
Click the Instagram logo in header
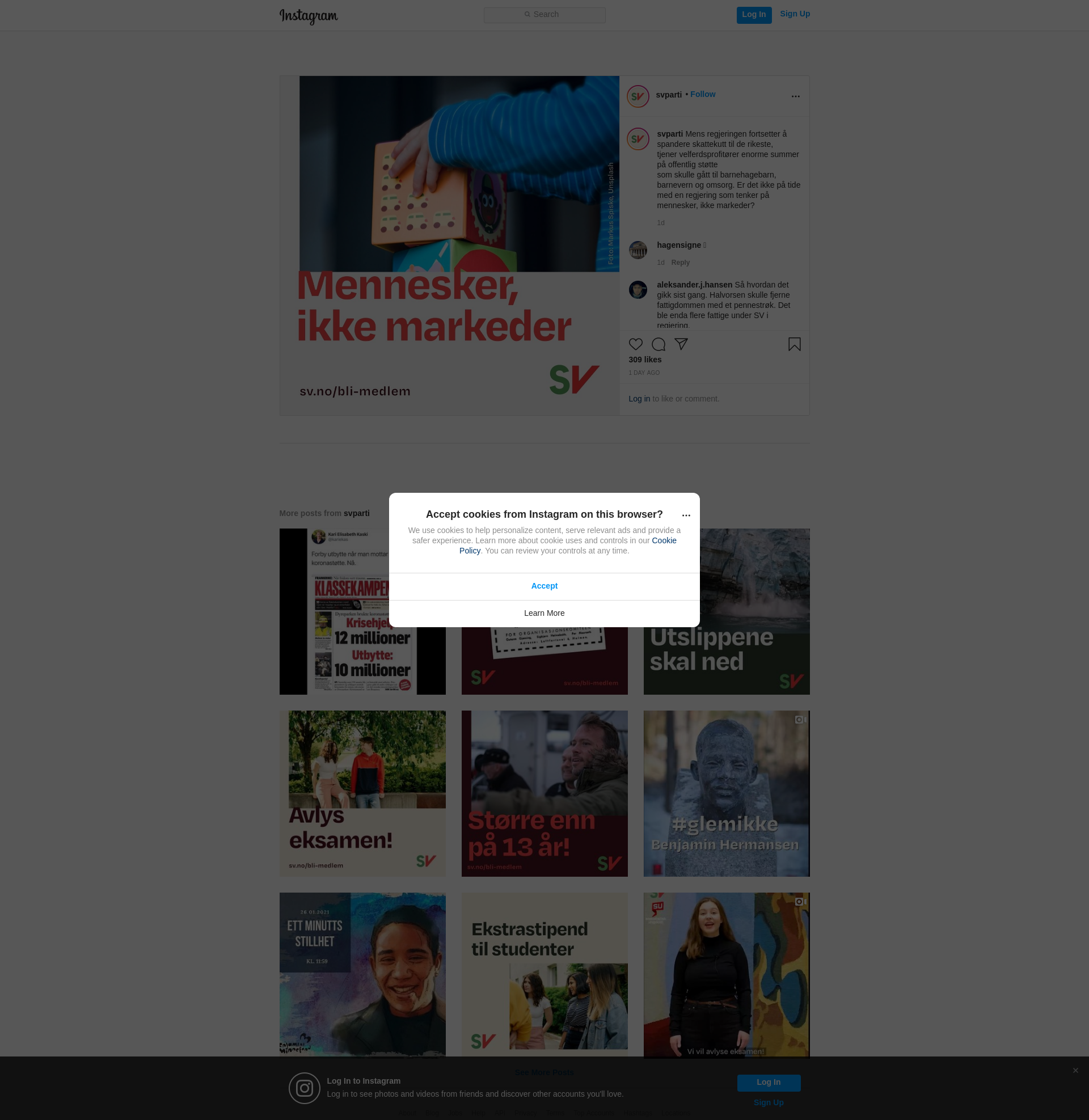tap(309, 16)
